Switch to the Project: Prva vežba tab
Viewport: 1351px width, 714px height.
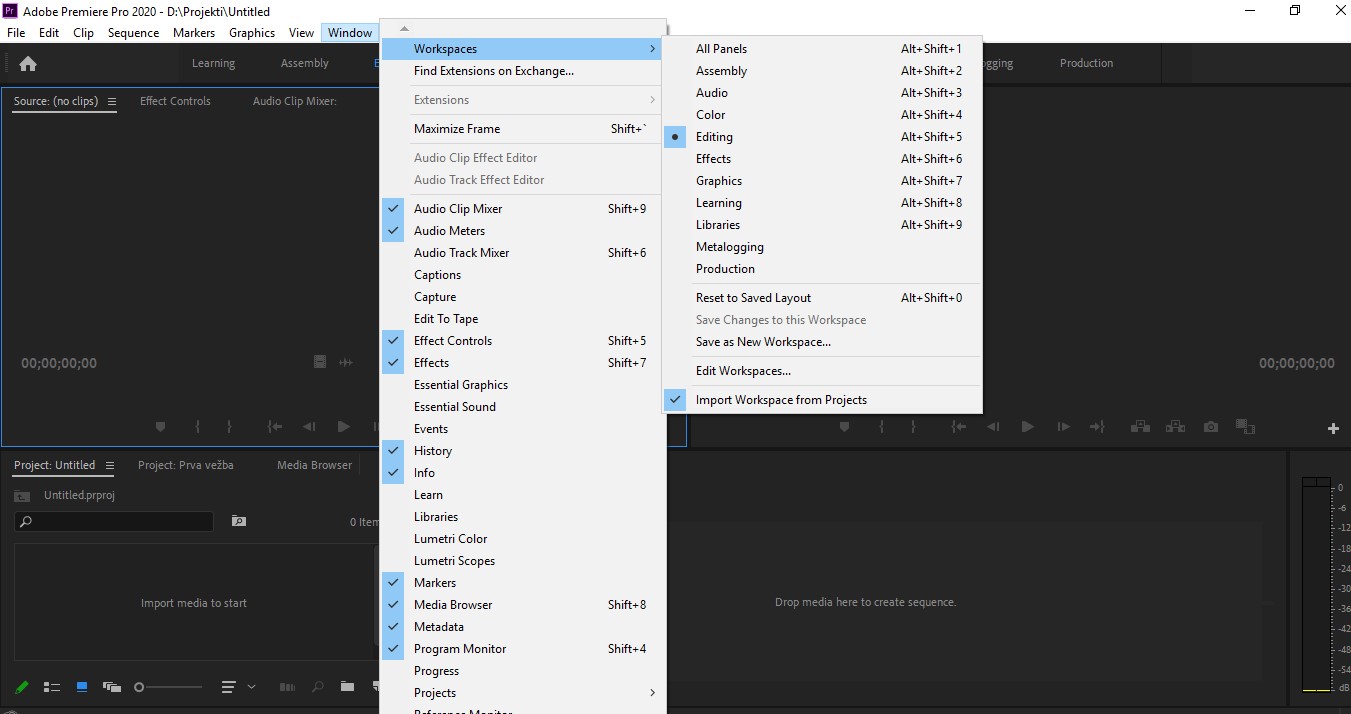(x=186, y=465)
